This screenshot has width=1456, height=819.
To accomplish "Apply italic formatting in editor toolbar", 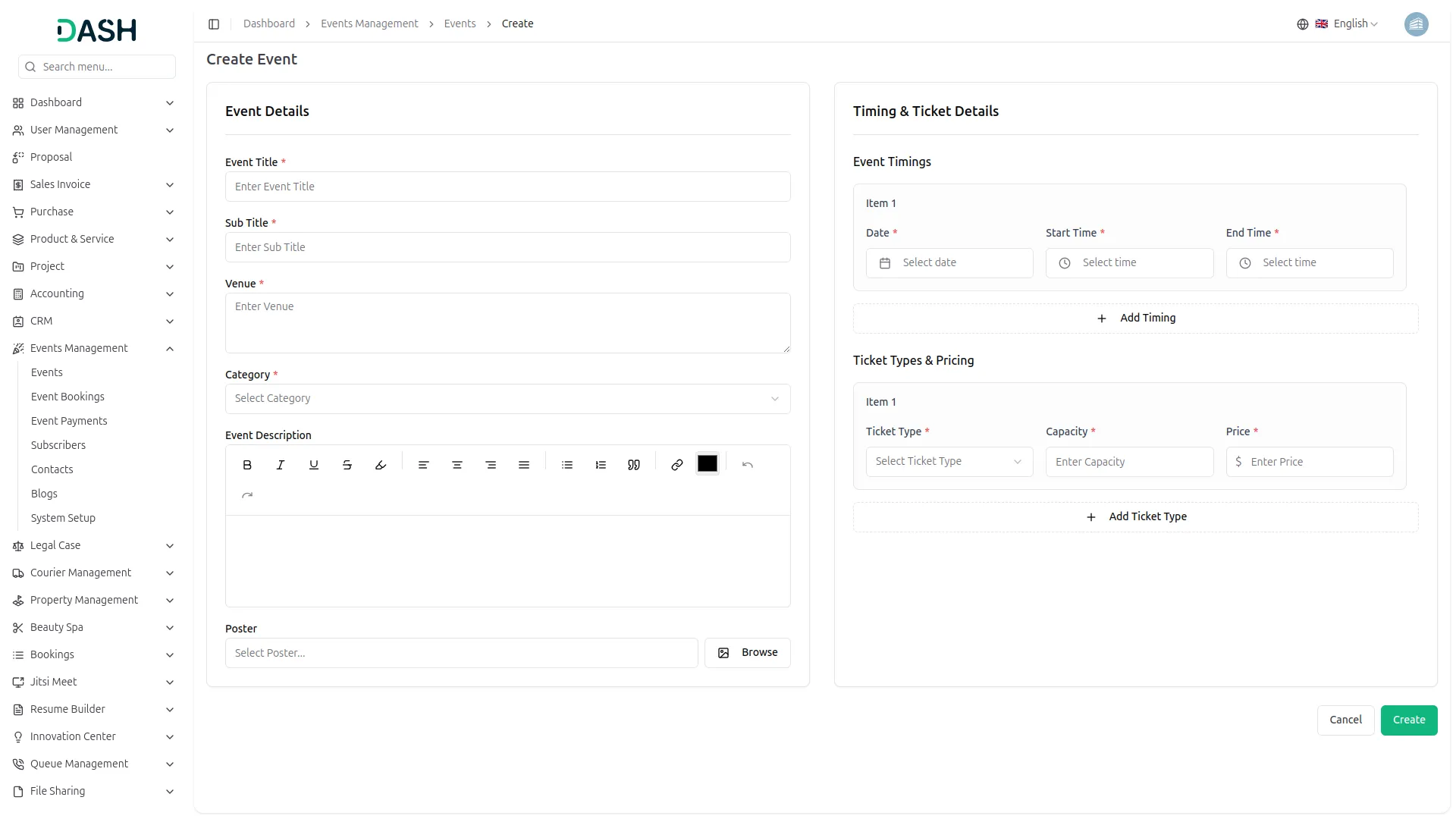I will [x=281, y=465].
